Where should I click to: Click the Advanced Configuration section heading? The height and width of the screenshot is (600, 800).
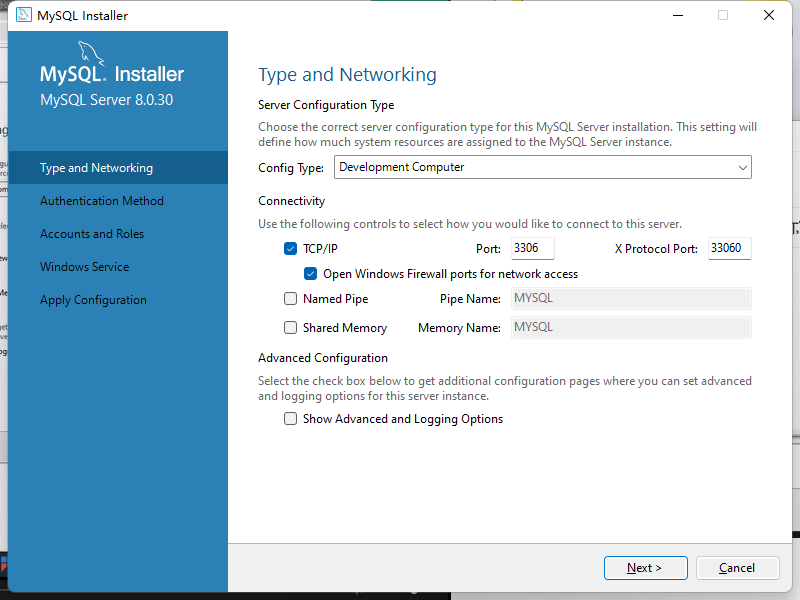[x=323, y=358]
